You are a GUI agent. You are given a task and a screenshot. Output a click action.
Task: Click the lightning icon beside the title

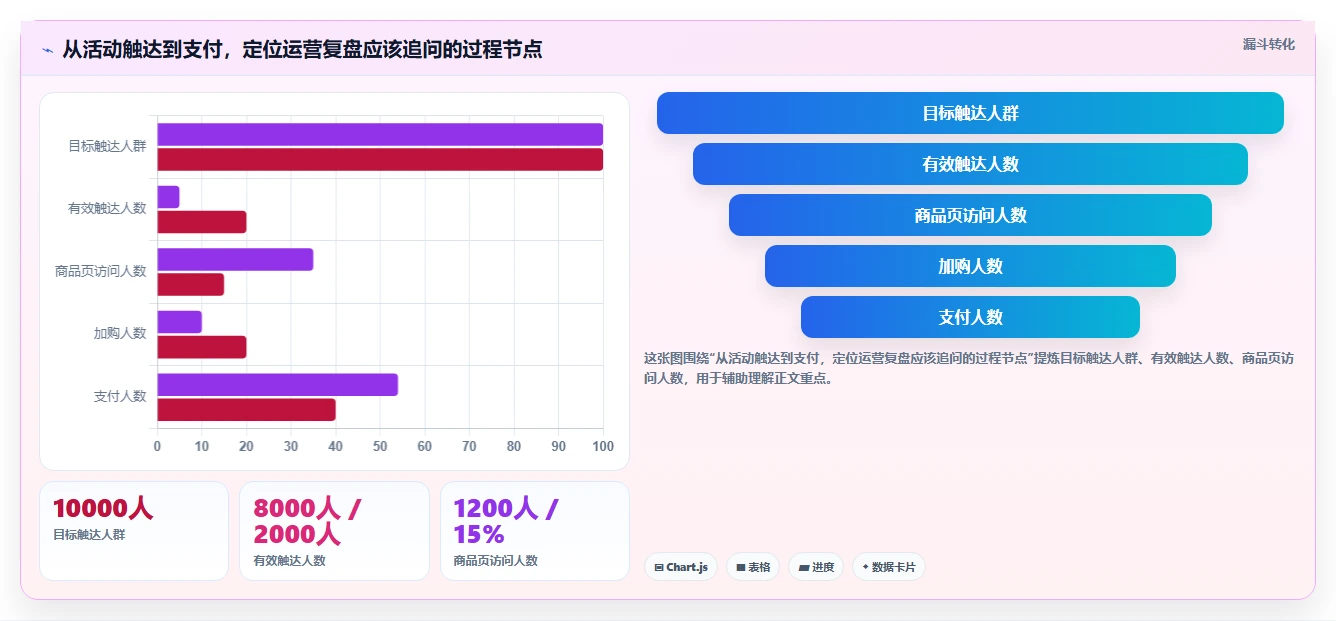47,49
